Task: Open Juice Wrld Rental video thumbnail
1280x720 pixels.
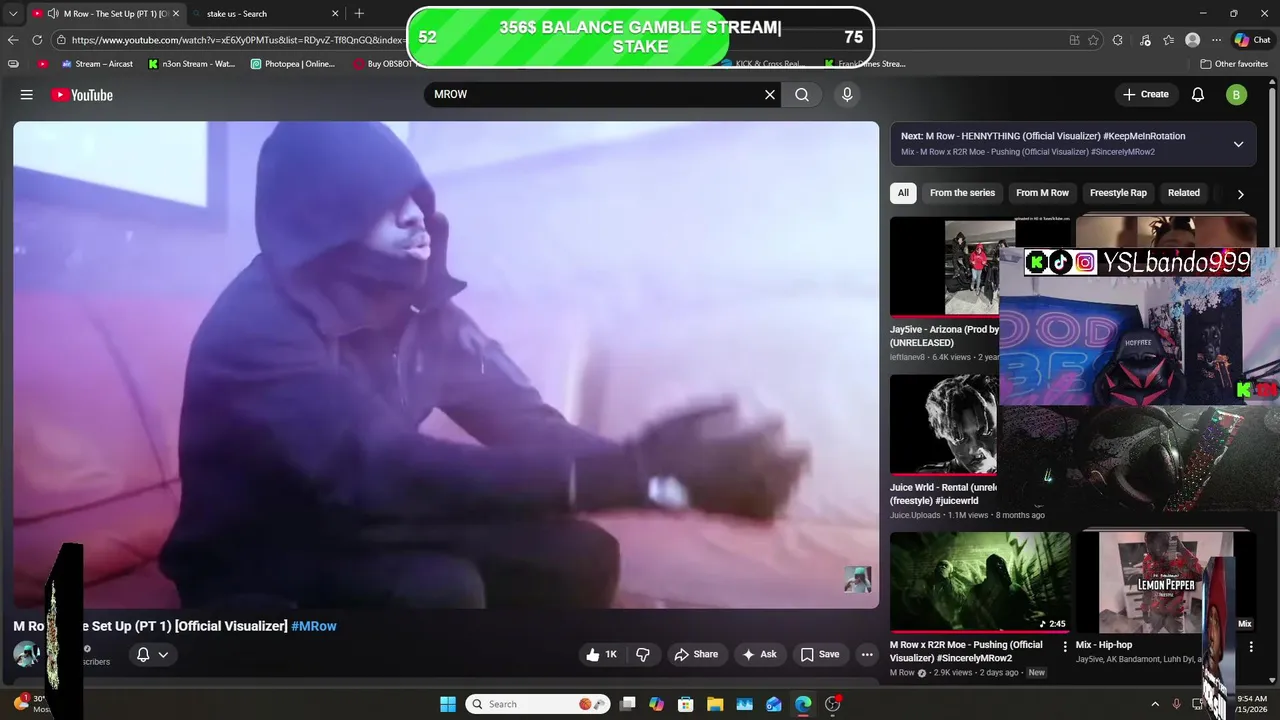Action: 944,424
